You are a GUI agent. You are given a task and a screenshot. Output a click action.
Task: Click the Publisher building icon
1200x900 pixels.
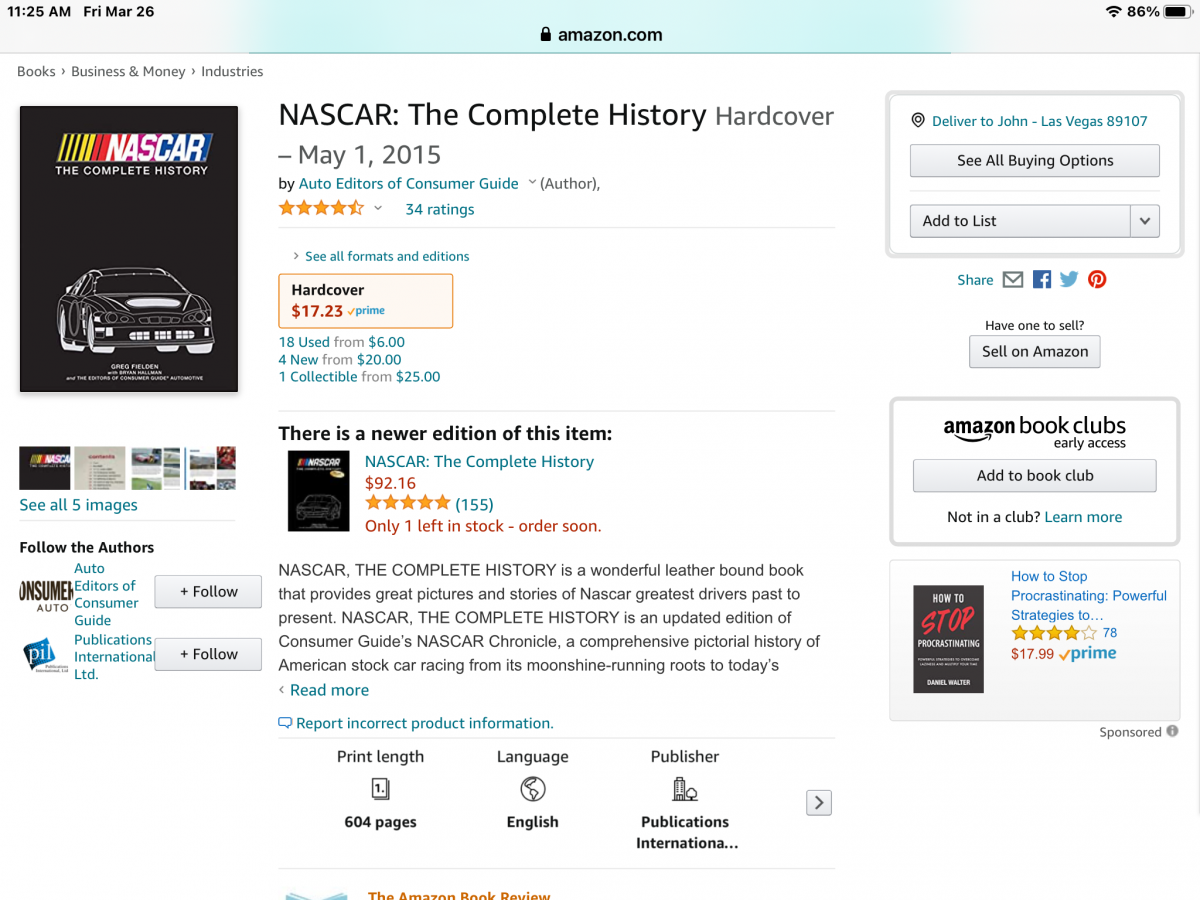[685, 789]
